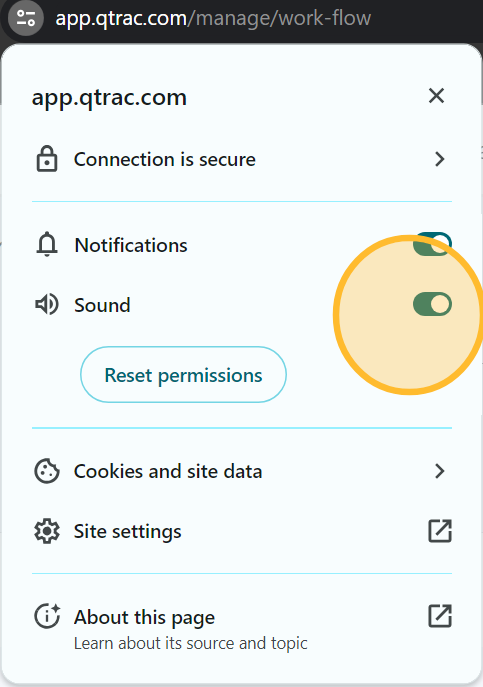Open the Cookies and site data entry
Screen dimensions: 483x687
242,471
